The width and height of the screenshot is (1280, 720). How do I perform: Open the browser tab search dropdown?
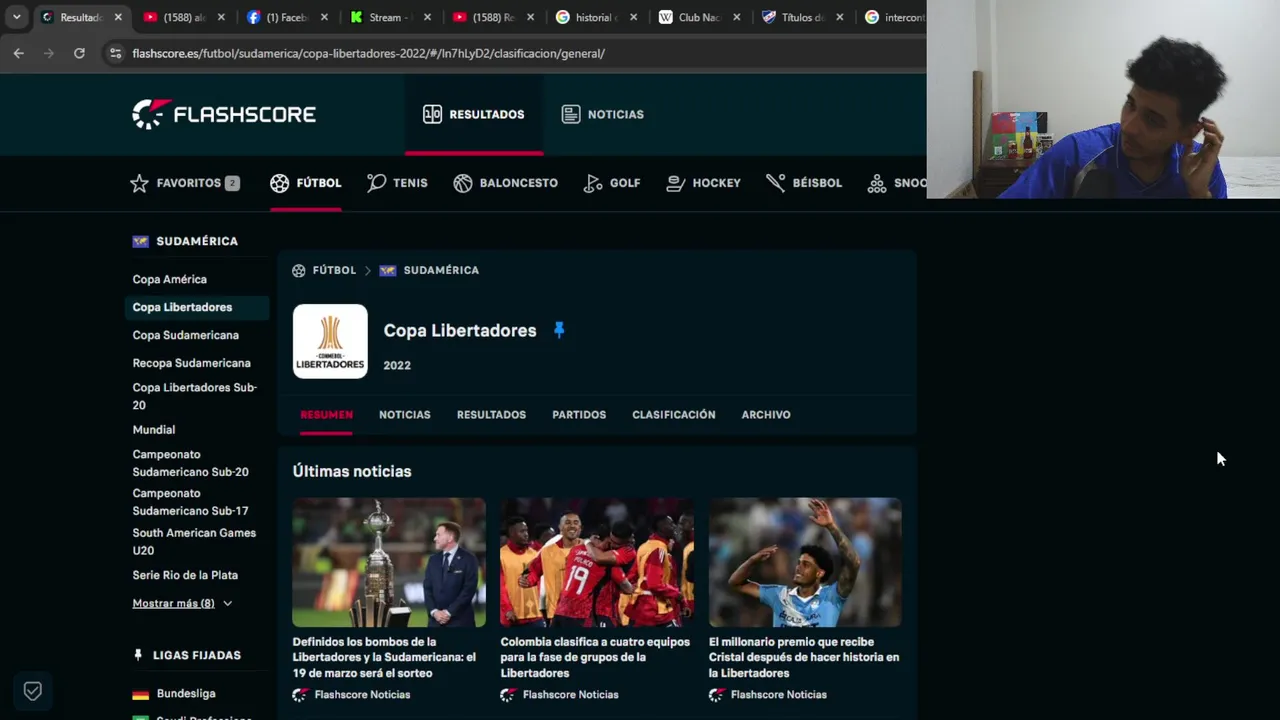[16, 17]
